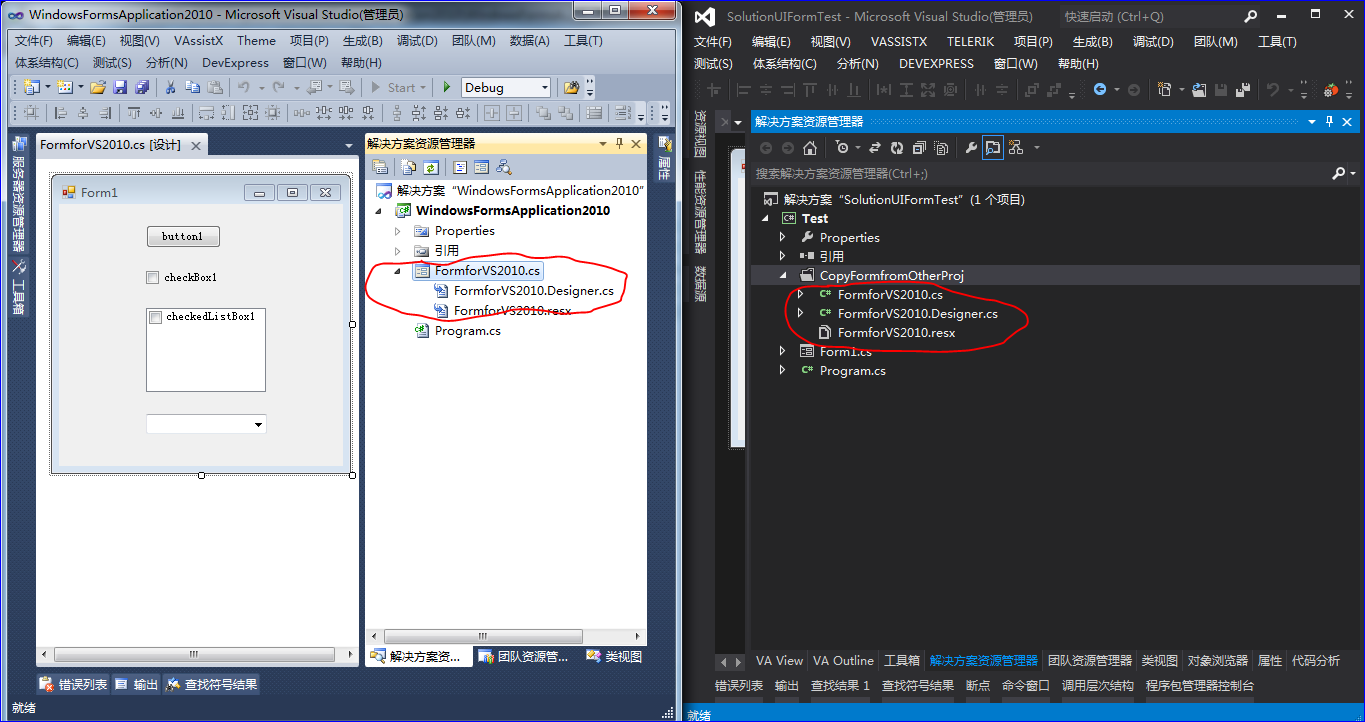The width and height of the screenshot is (1365, 722).
Task: Open 错误列表 panel in VS2010 status area
Action: 73,685
